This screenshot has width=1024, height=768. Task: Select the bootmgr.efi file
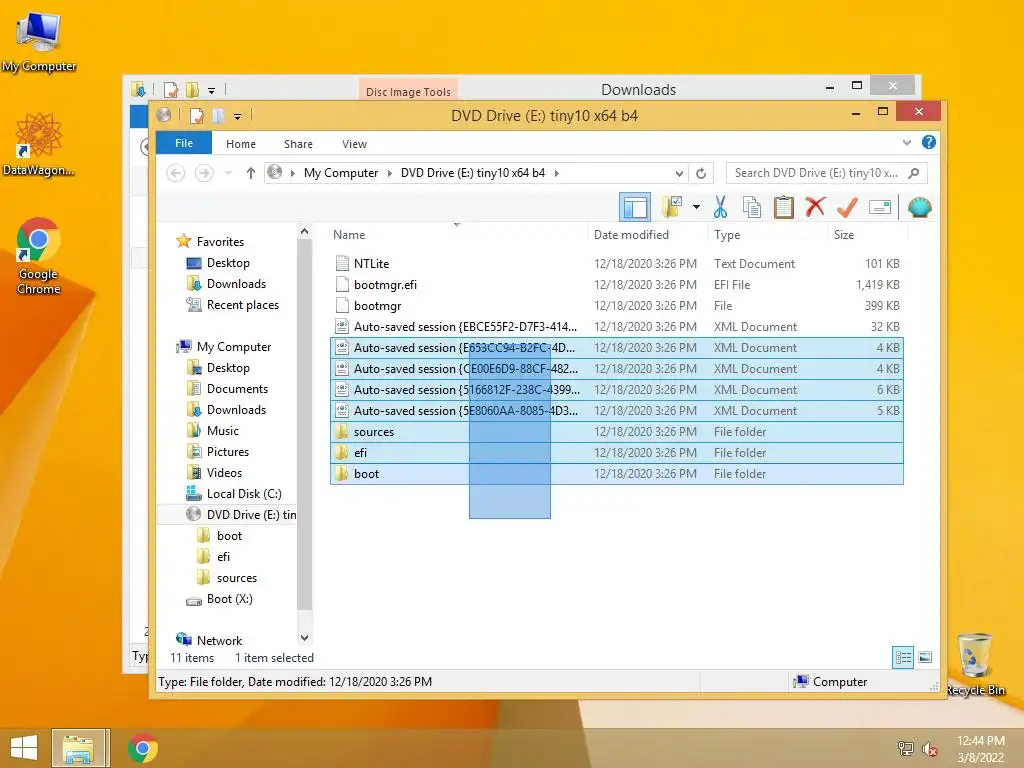point(617,285)
